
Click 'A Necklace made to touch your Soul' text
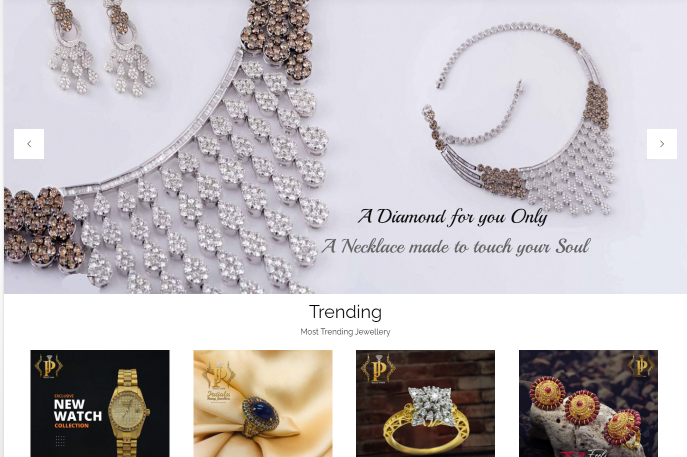pos(456,246)
